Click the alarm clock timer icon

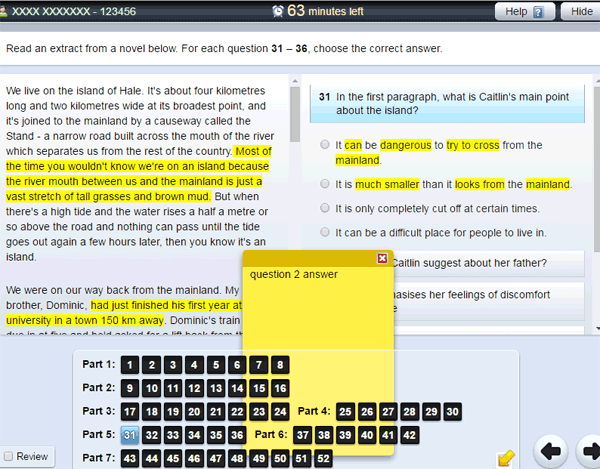coord(278,11)
